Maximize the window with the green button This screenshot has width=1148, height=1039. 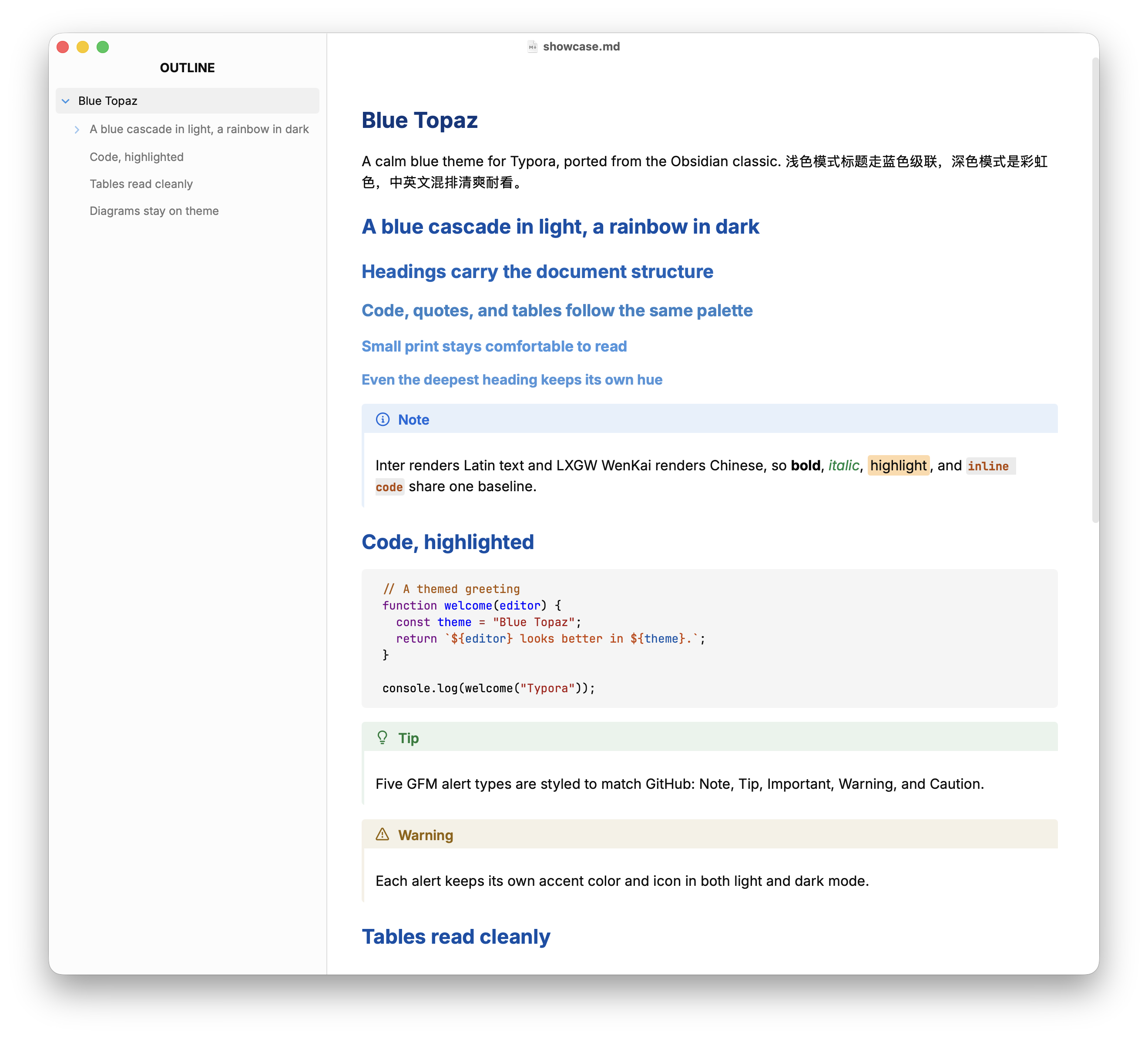103,47
